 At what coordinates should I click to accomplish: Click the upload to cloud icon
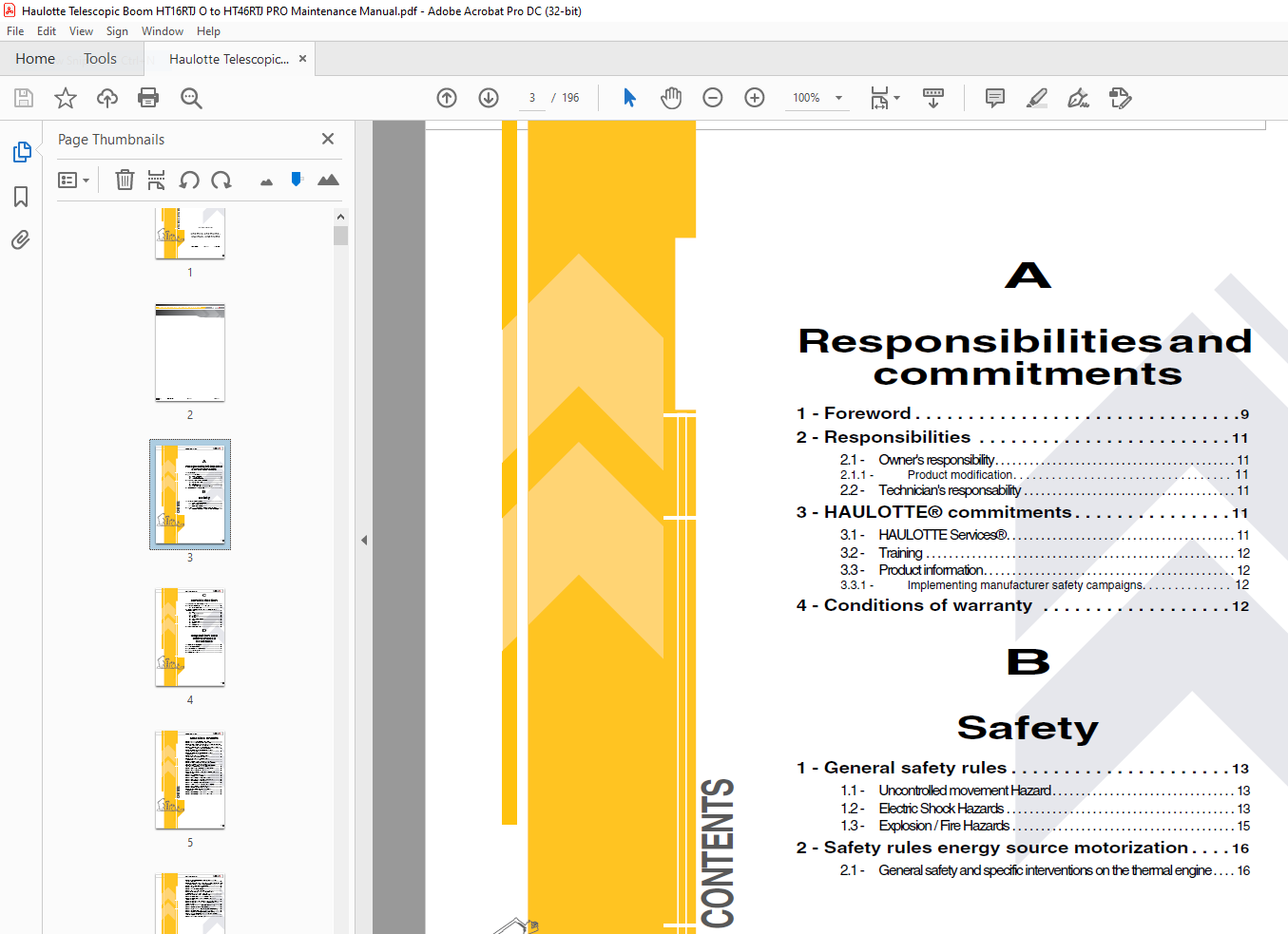[107, 98]
